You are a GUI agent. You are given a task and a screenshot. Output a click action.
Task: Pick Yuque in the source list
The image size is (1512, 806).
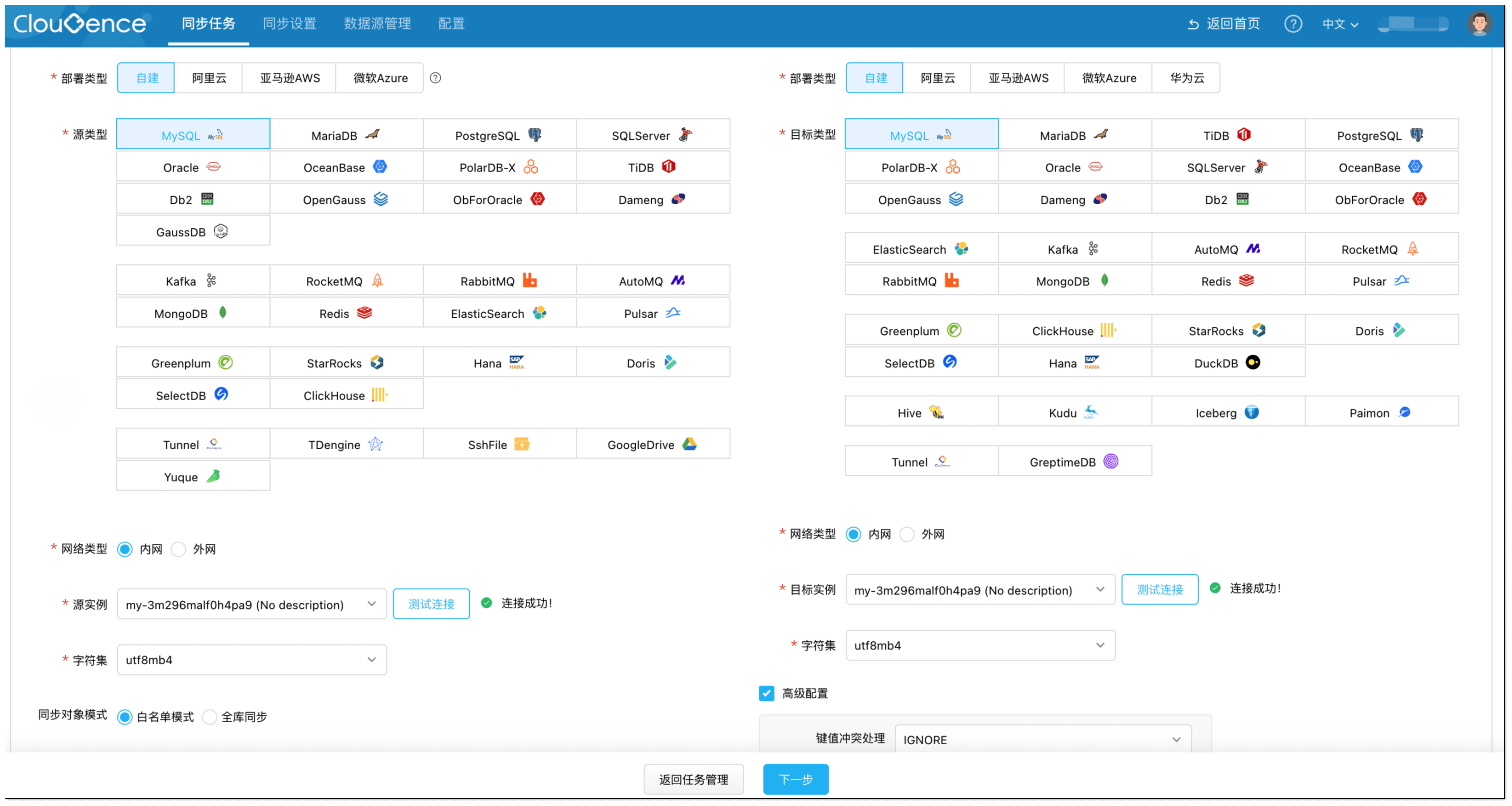coord(193,476)
